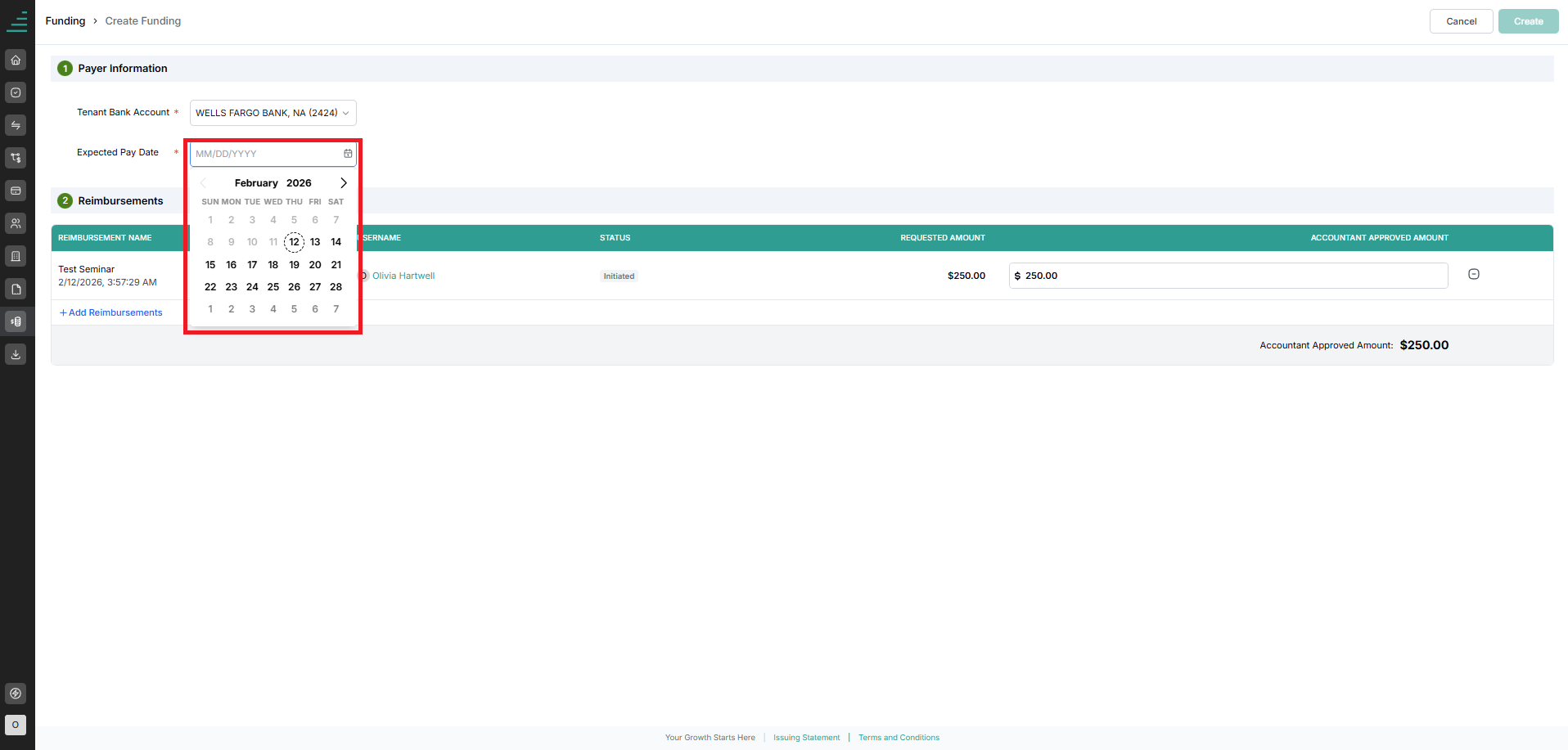
Task: Open the transfers arrows sidebar icon
Action: pos(16,125)
